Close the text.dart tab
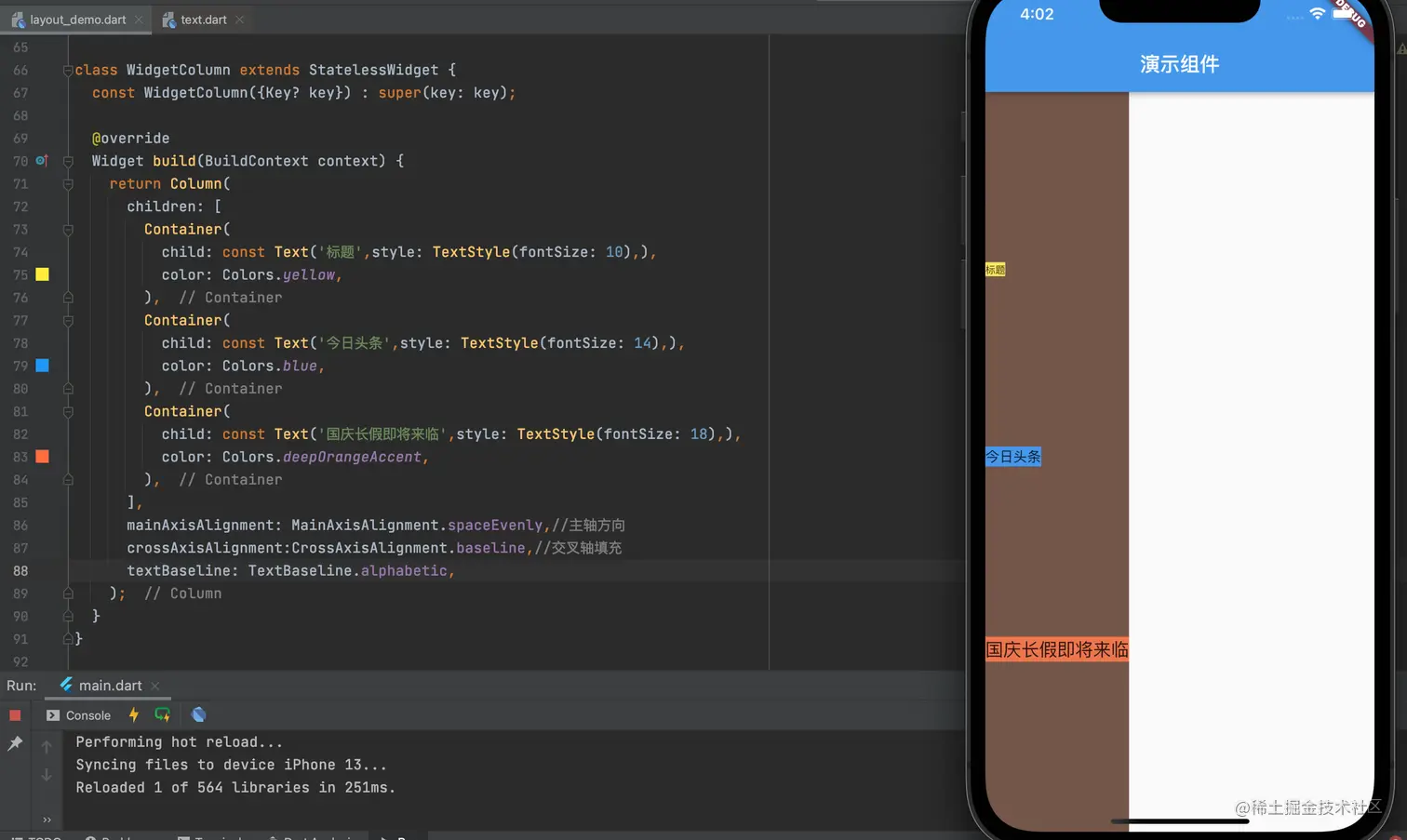This screenshot has width=1407, height=840. pyautogui.click(x=239, y=20)
